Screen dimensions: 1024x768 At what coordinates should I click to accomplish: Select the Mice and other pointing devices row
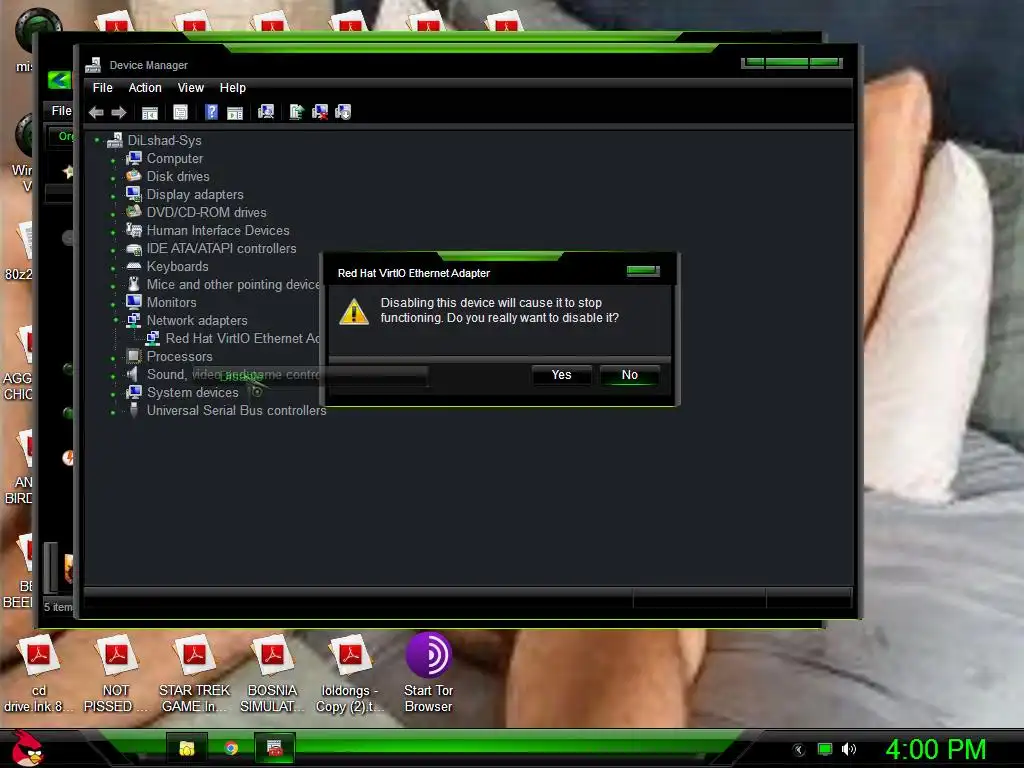coord(233,284)
